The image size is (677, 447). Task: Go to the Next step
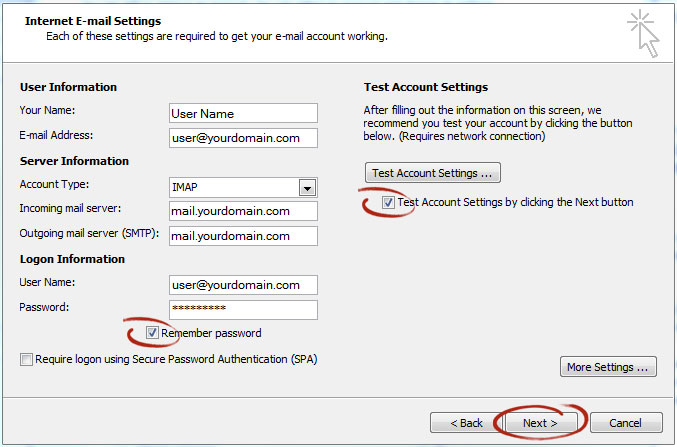(x=540, y=423)
